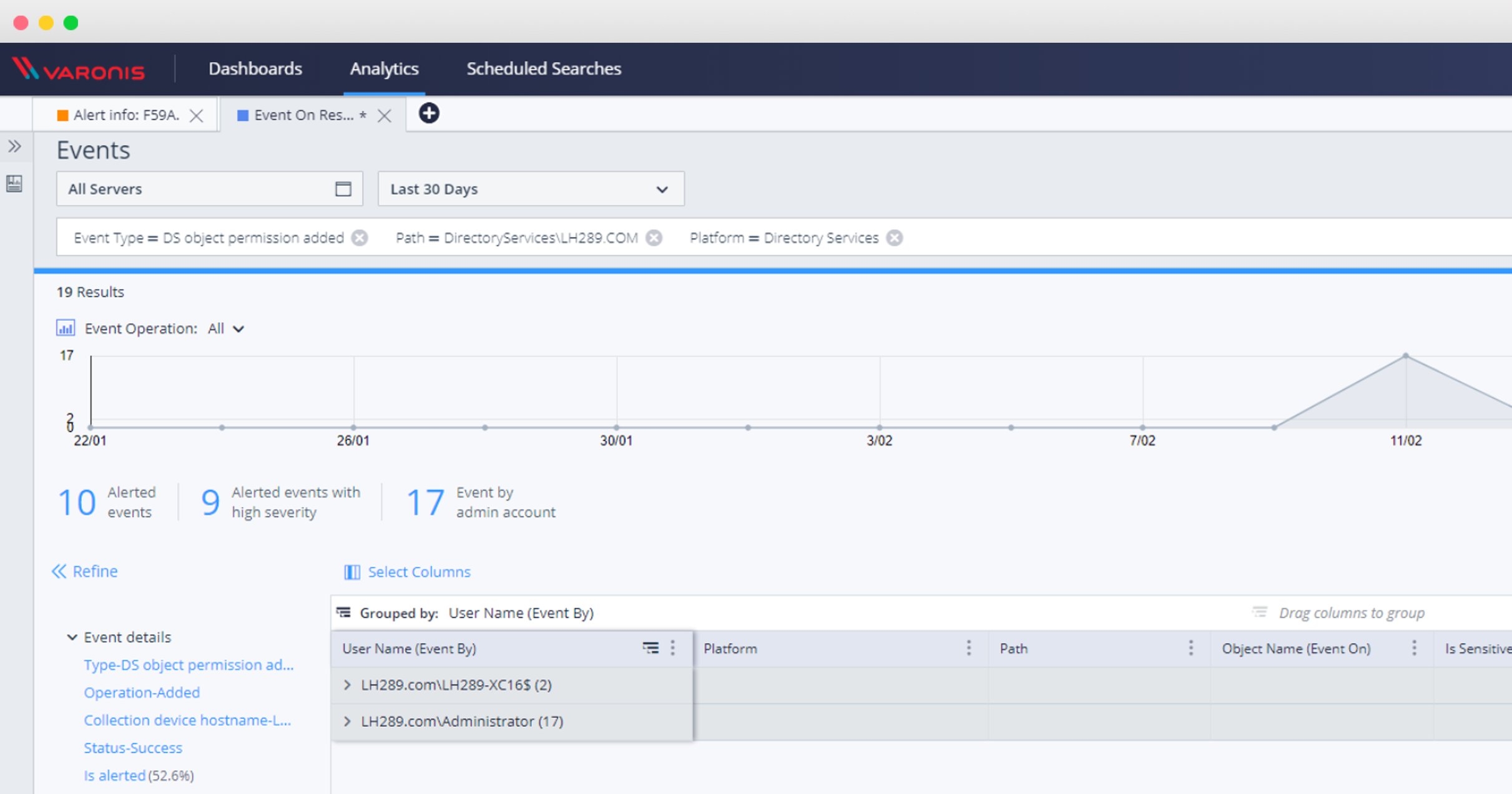Click the grouping icon next to Grouped by

[x=344, y=612]
